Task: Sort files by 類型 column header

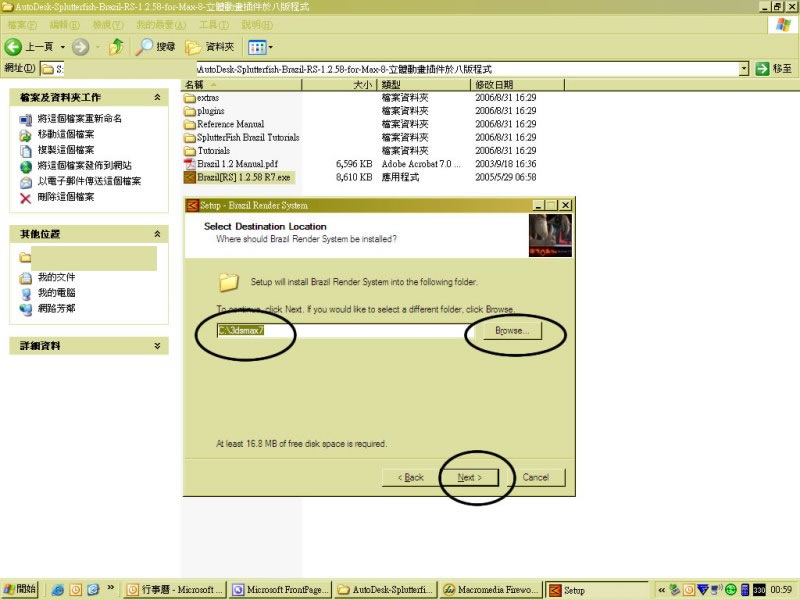Action: tap(423, 85)
